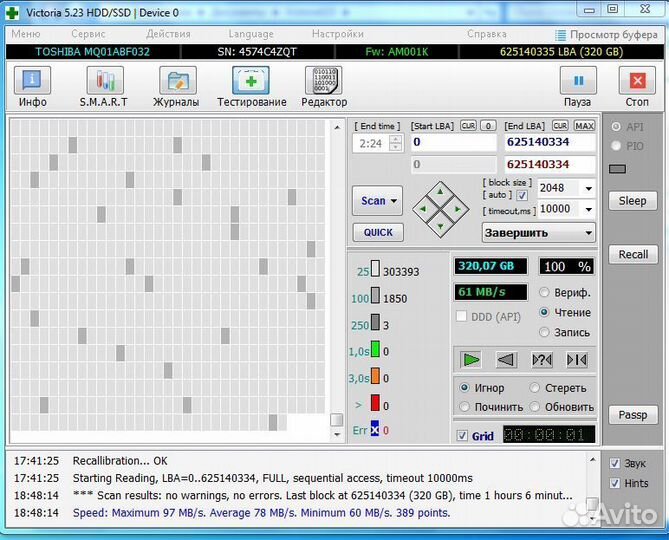
Task: Click the green play start-scan button
Action: (471, 360)
